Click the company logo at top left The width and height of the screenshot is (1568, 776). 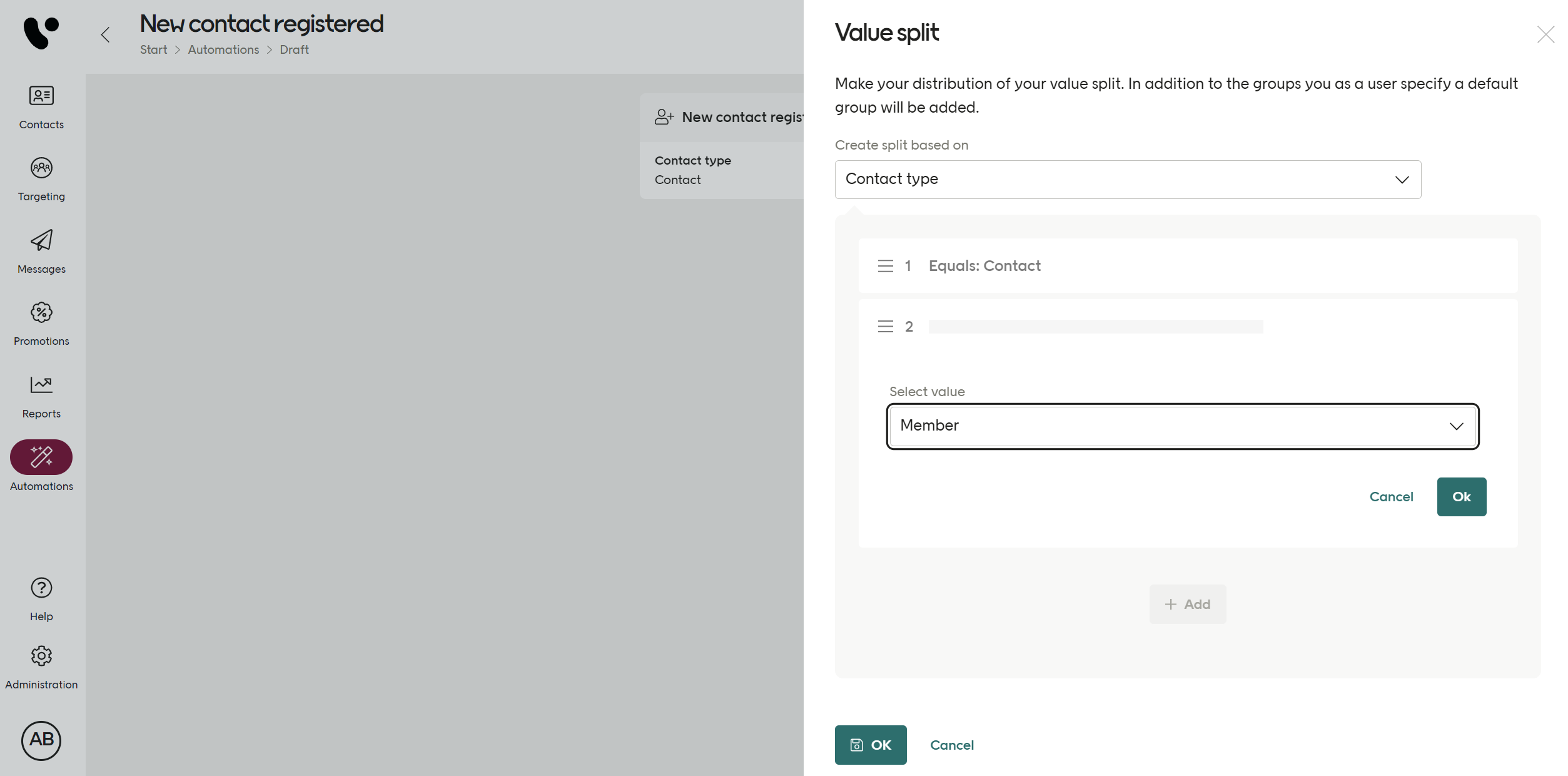pos(41,33)
